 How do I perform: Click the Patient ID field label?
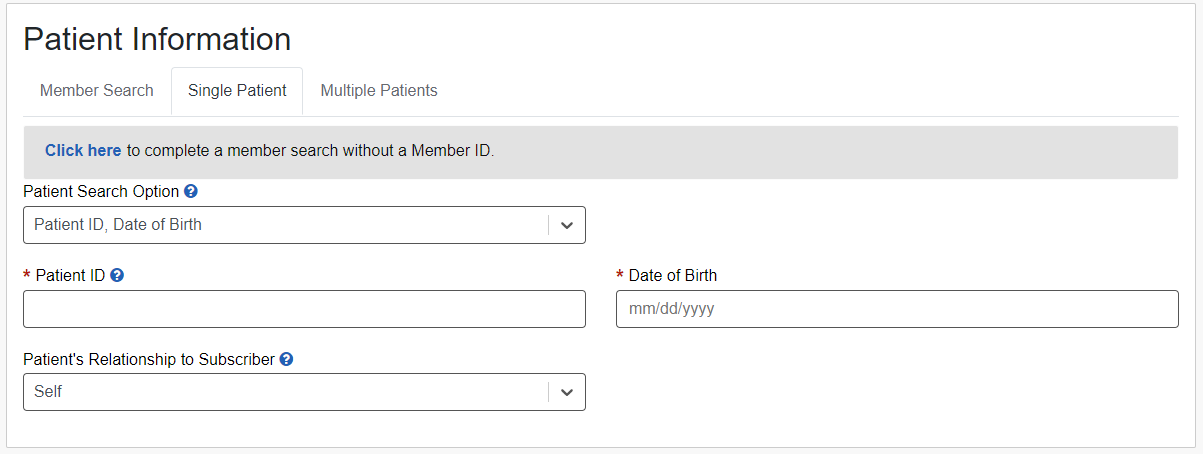tap(70, 275)
